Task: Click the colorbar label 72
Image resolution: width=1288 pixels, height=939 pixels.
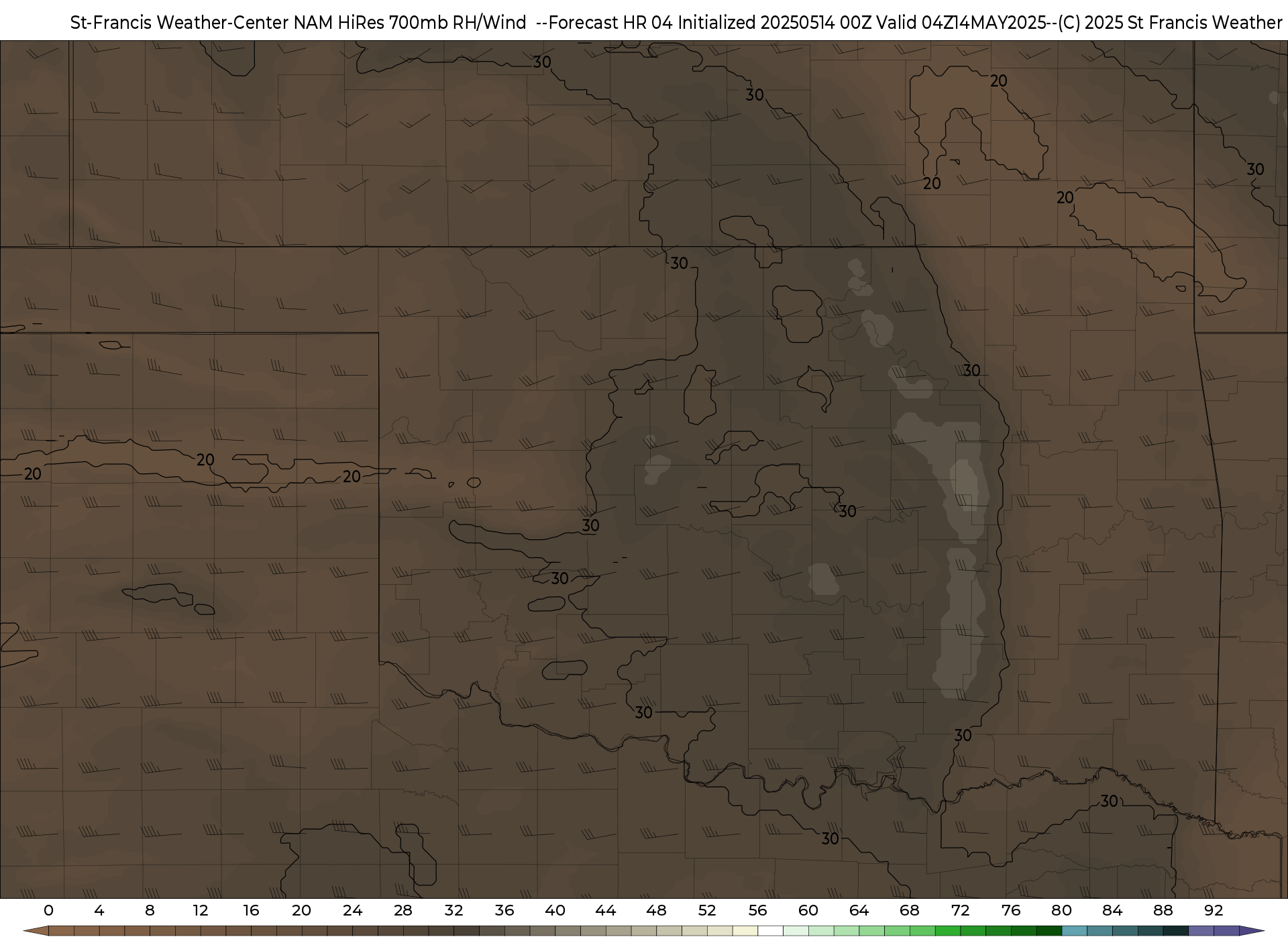Action: point(960,910)
